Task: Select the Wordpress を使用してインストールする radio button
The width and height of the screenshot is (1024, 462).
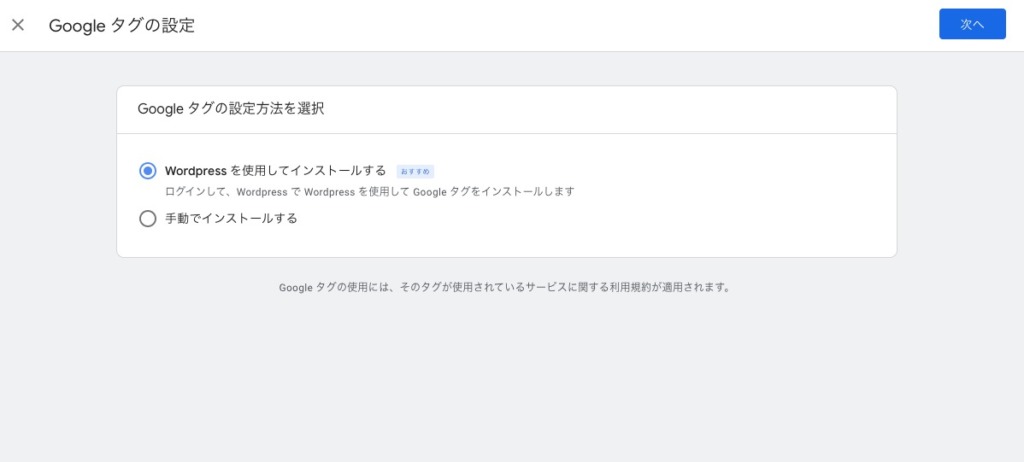Action: pos(148,171)
